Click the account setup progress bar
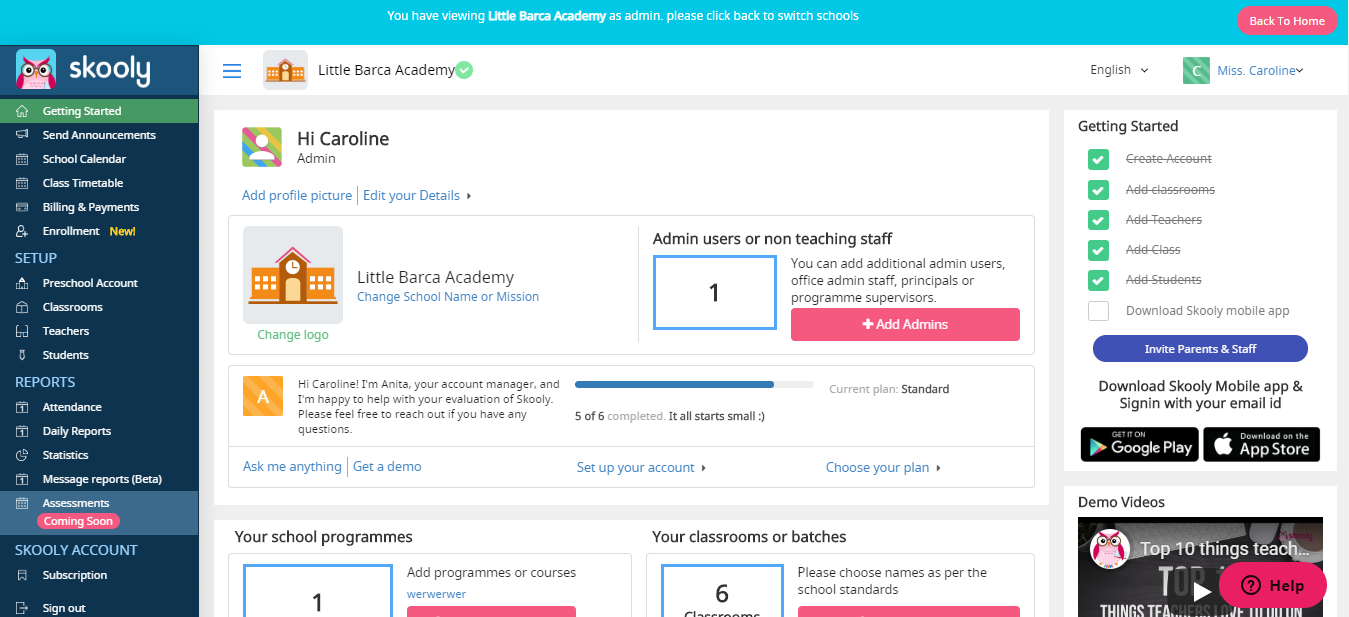1349x617 pixels. pos(694,384)
